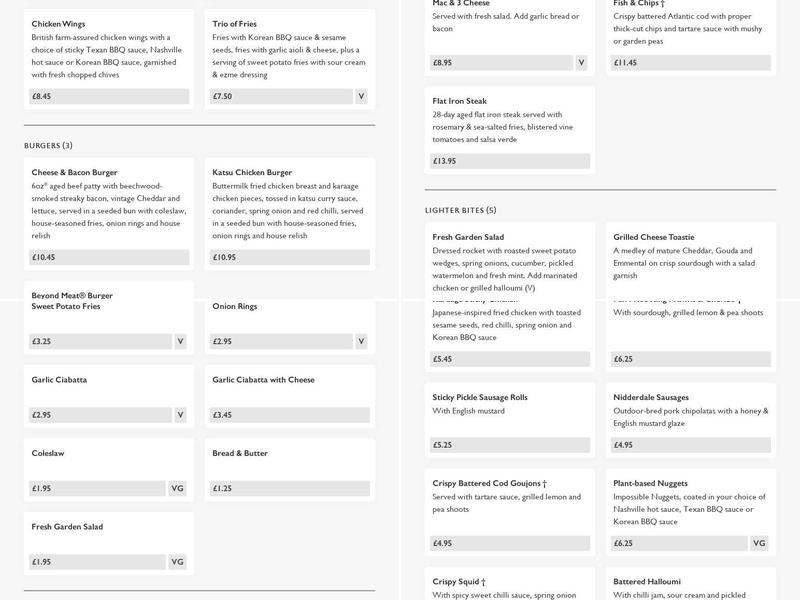Open the Katsu Chicken Burger title

pyautogui.click(x=252, y=172)
